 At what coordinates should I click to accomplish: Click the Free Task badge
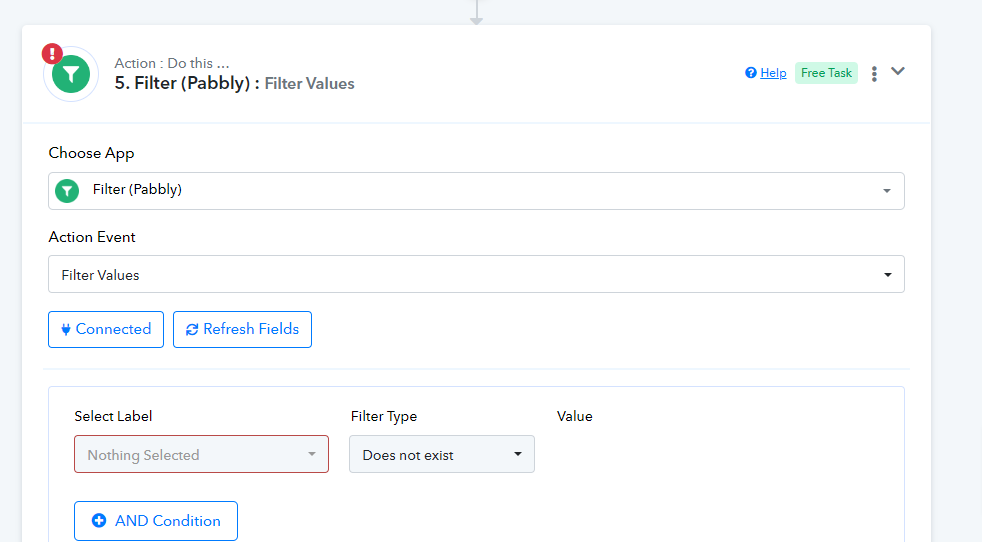[826, 73]
